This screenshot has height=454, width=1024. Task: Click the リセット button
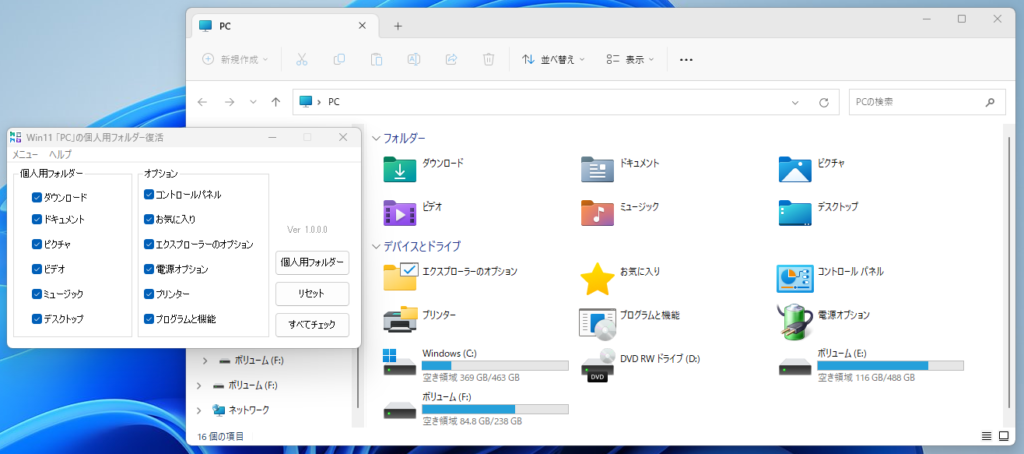coord(312,294)
